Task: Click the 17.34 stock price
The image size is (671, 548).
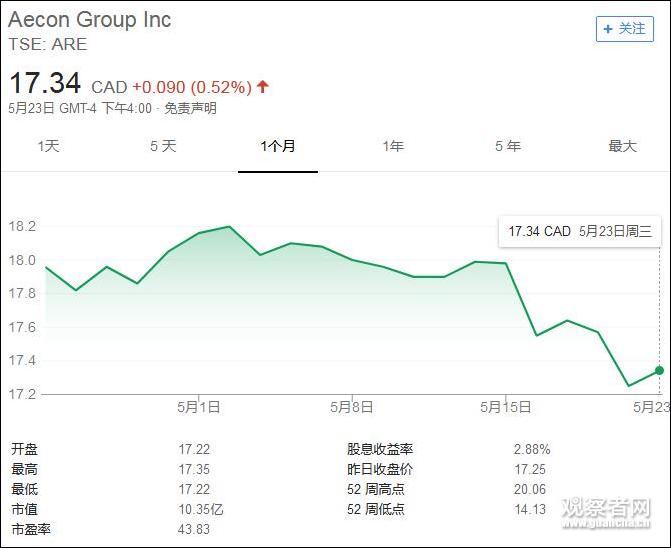Action: click(x=45, y=82)
